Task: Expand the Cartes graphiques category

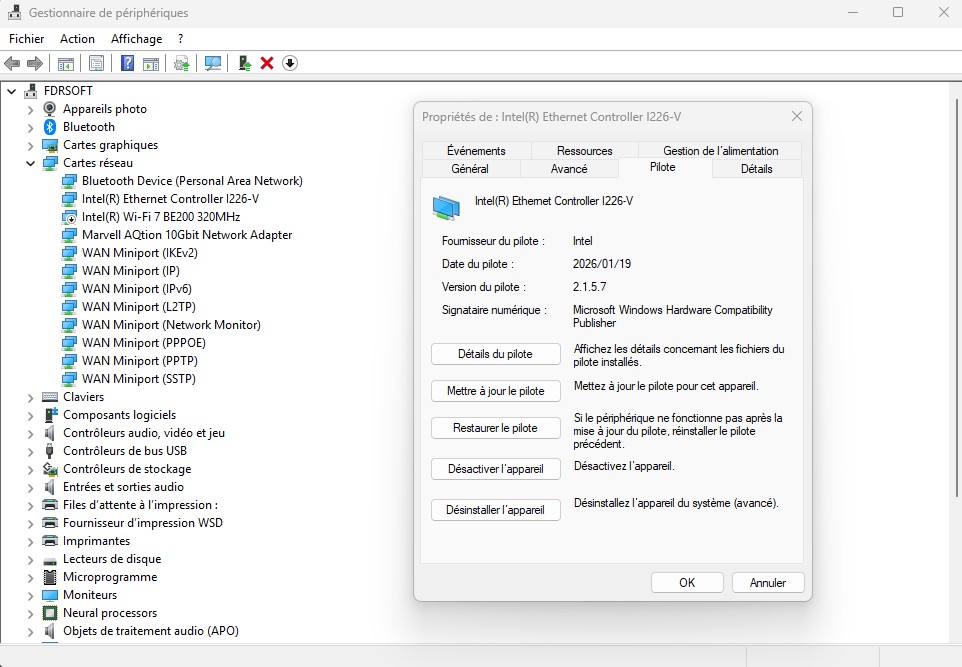Action: tap(30, 145)
